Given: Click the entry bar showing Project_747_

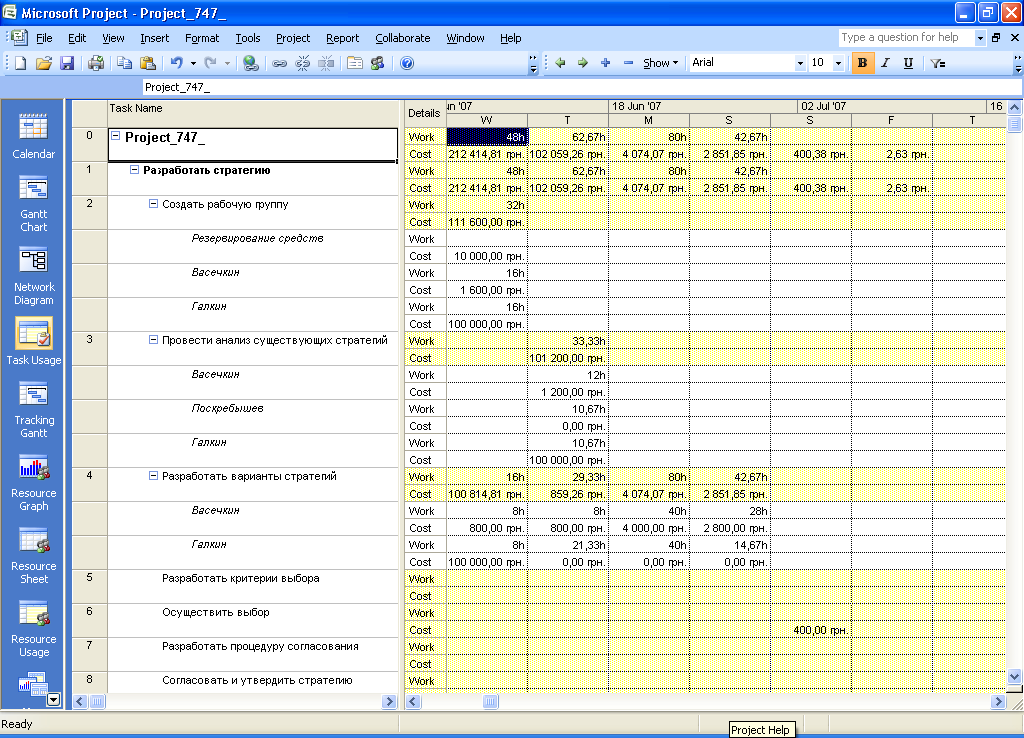Looking at the screenshot, I should (581, 87).
